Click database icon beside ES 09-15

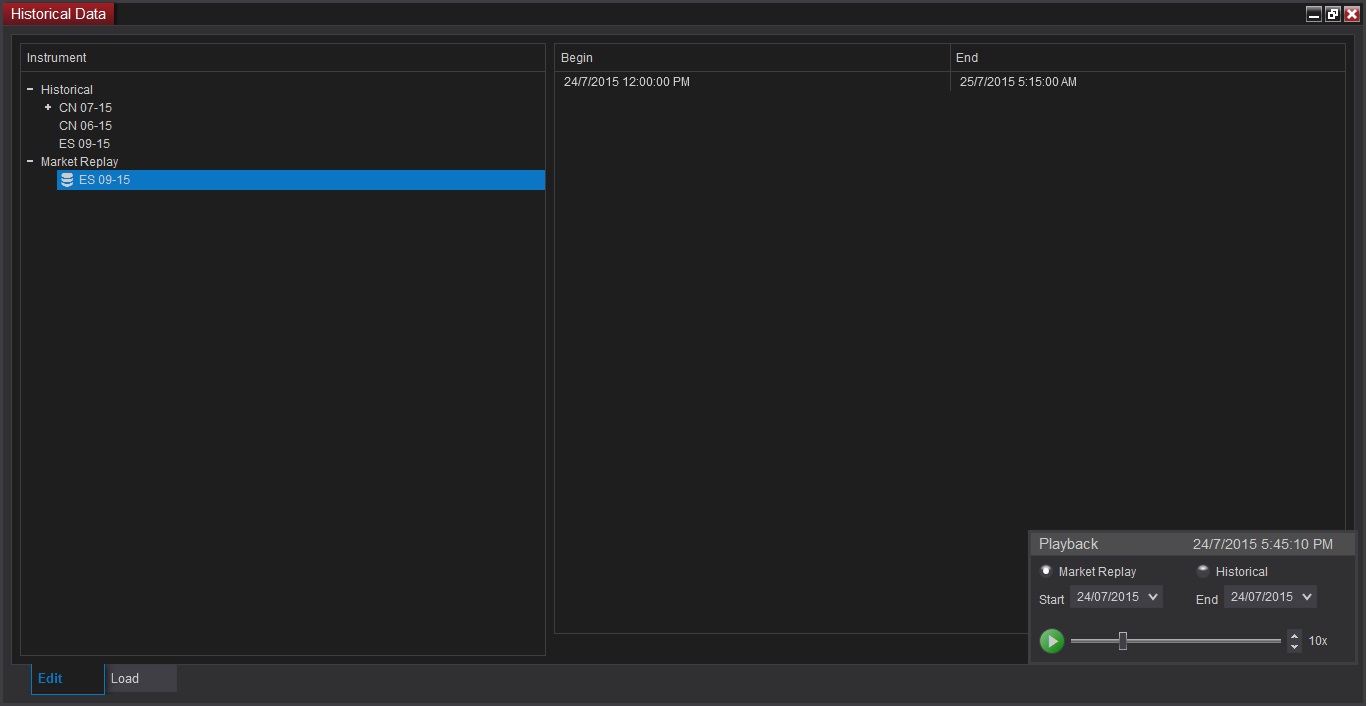coord(67,180)
